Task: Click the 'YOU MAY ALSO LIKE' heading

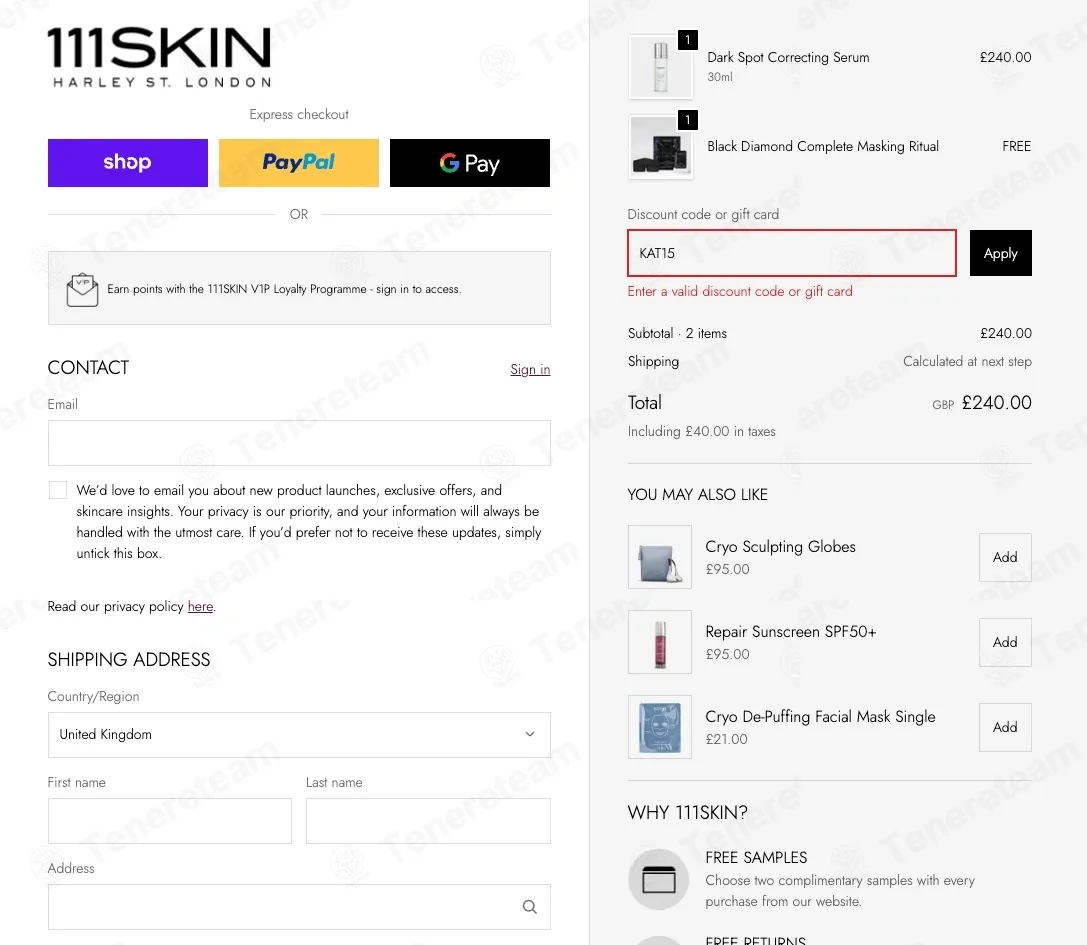Action: click(x=697, y=495)
